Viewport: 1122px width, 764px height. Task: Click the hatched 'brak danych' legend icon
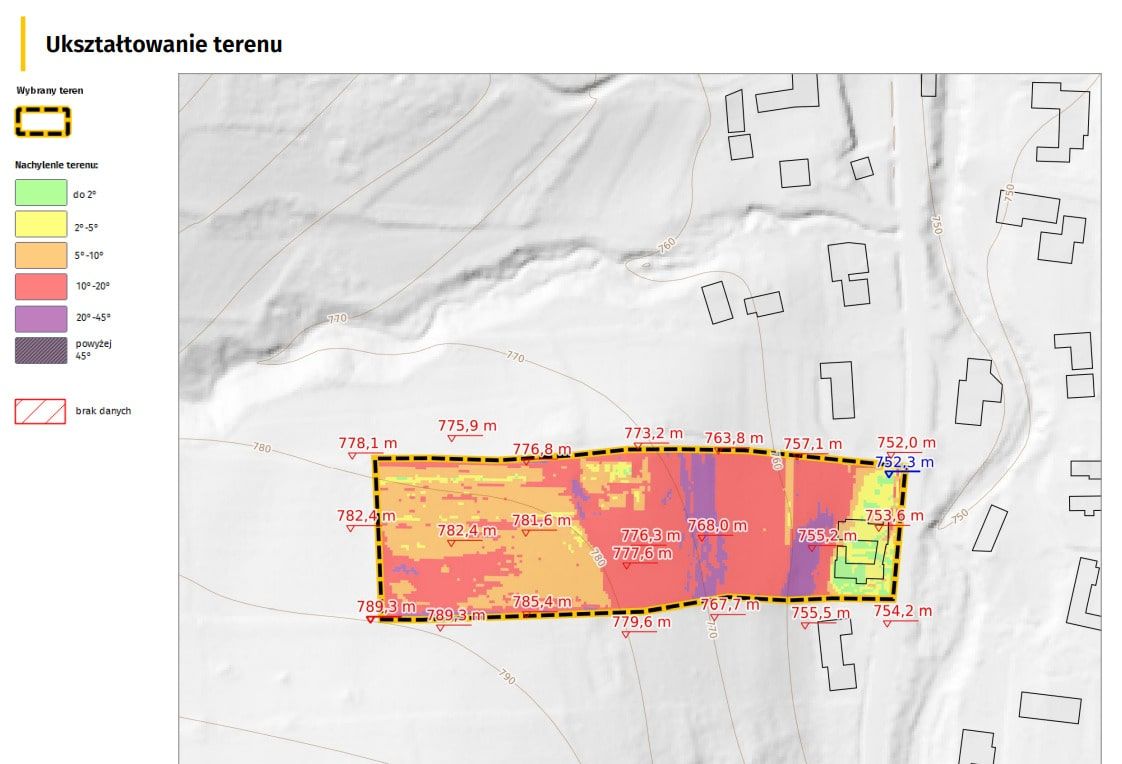[x=40, y=411]
